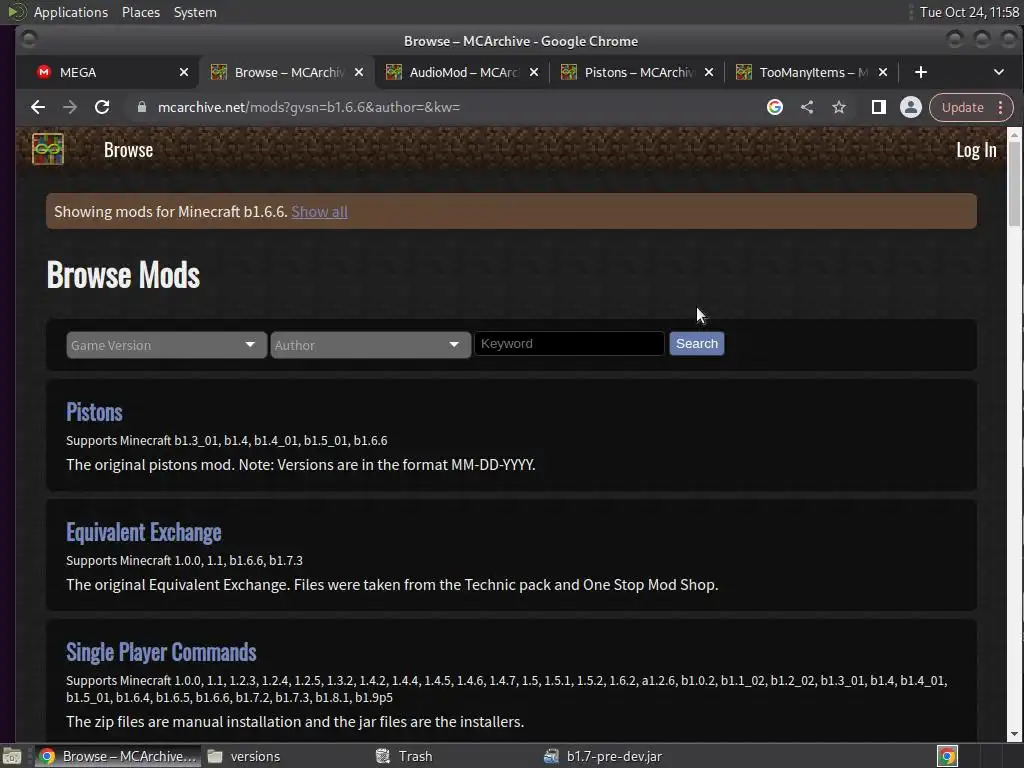
Task: Go forward with the browser arrow
Action: coord(70,107)
